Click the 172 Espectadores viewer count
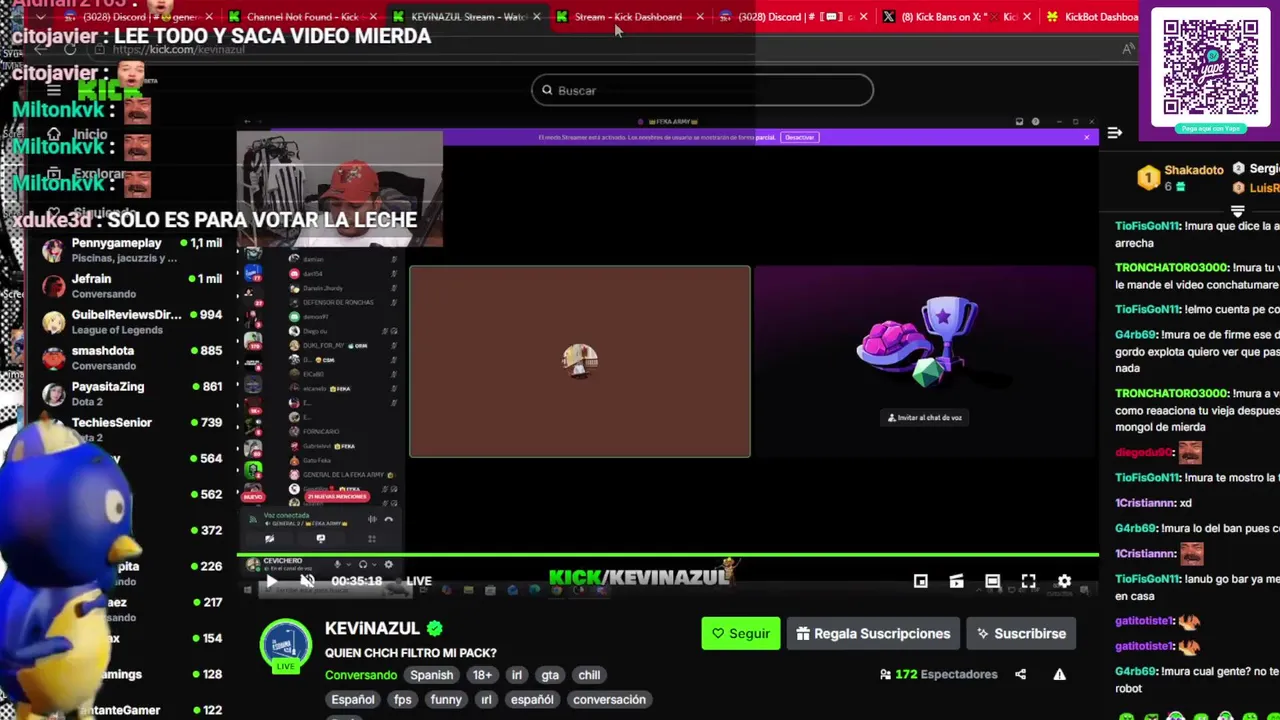1280x720 pixels. pyautogui.click(x=939, y=674)
